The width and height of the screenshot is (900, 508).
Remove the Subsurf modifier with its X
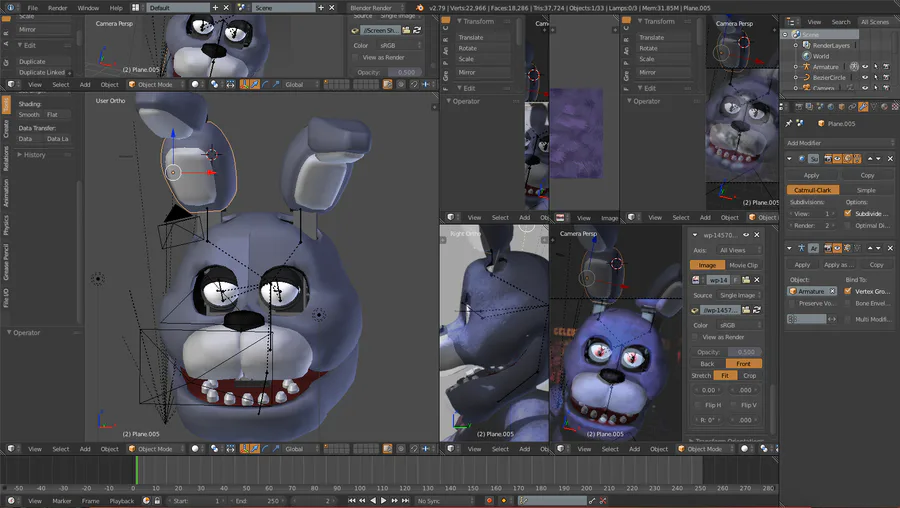[890, 158]
